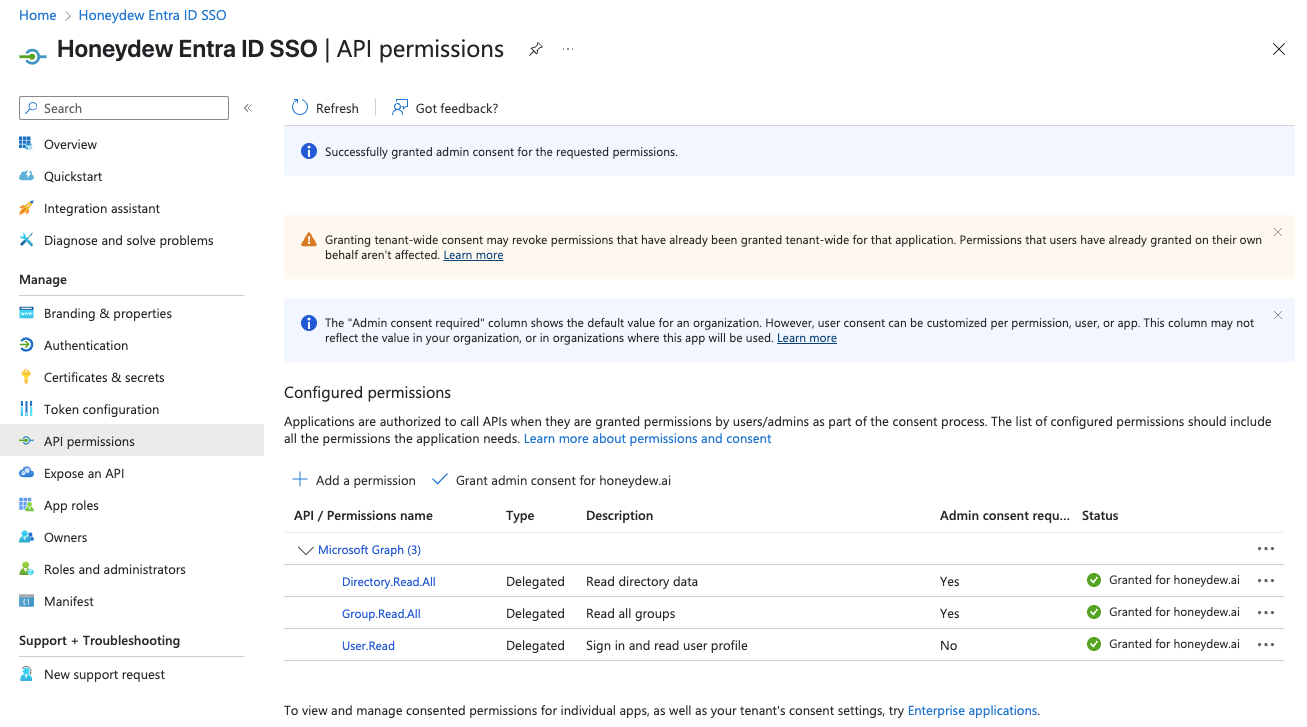Dismiss the tenant-wide consent warning banner
The height and width of the screenshot is (727, 1307).
pos(1277,232)
